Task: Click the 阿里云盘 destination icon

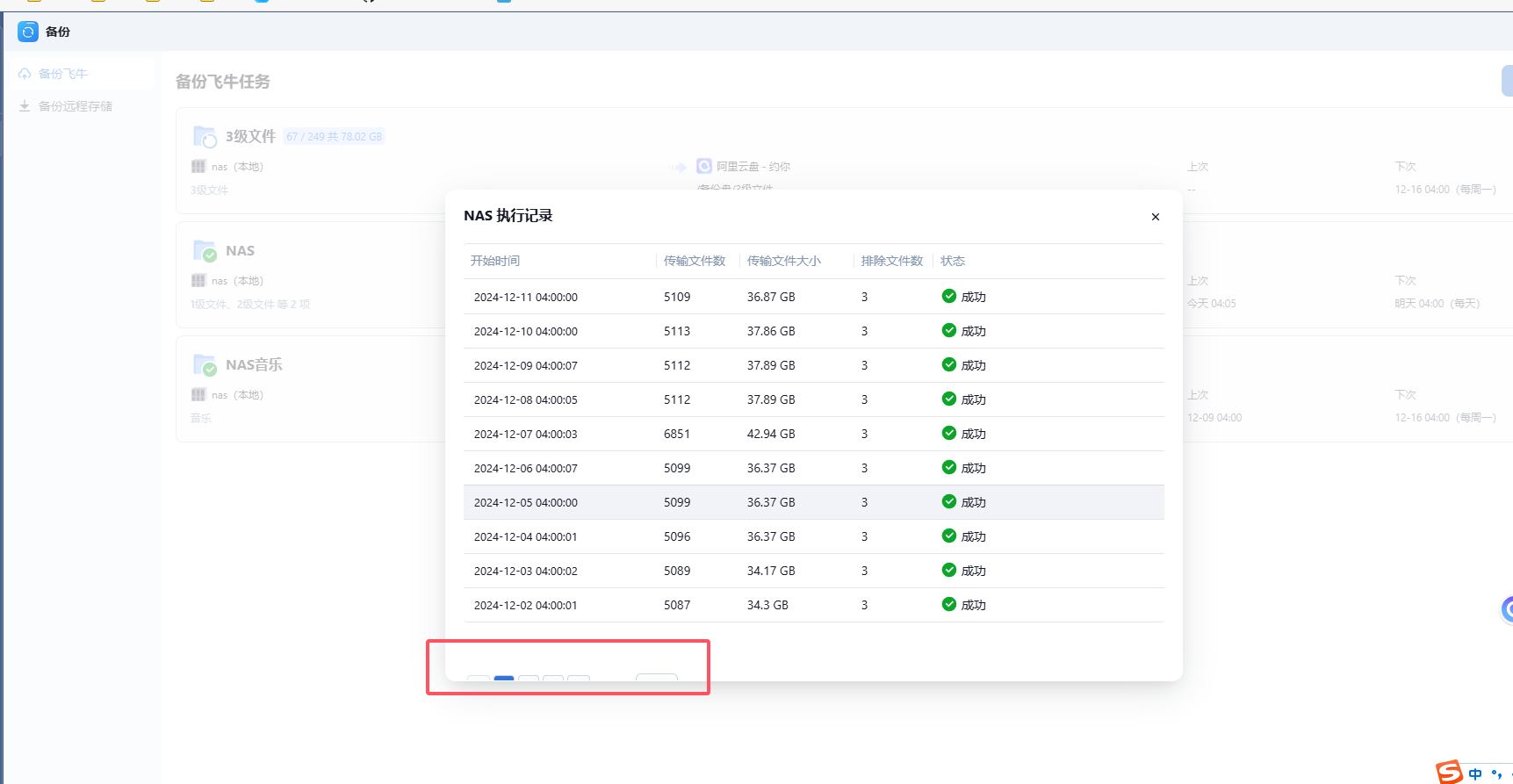Action: point(704,166)
